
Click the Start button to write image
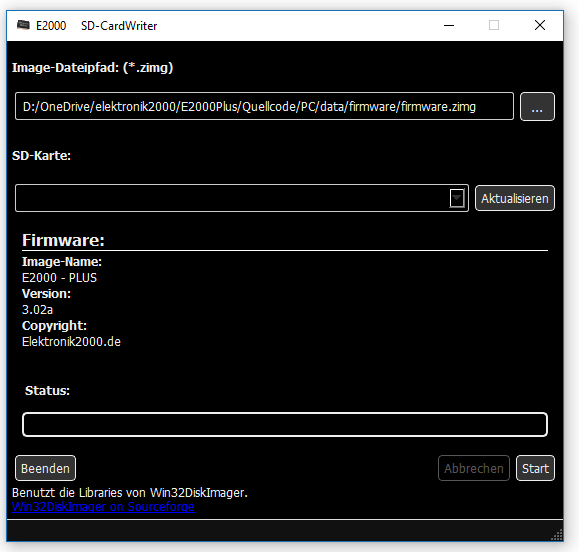(535, 468)
